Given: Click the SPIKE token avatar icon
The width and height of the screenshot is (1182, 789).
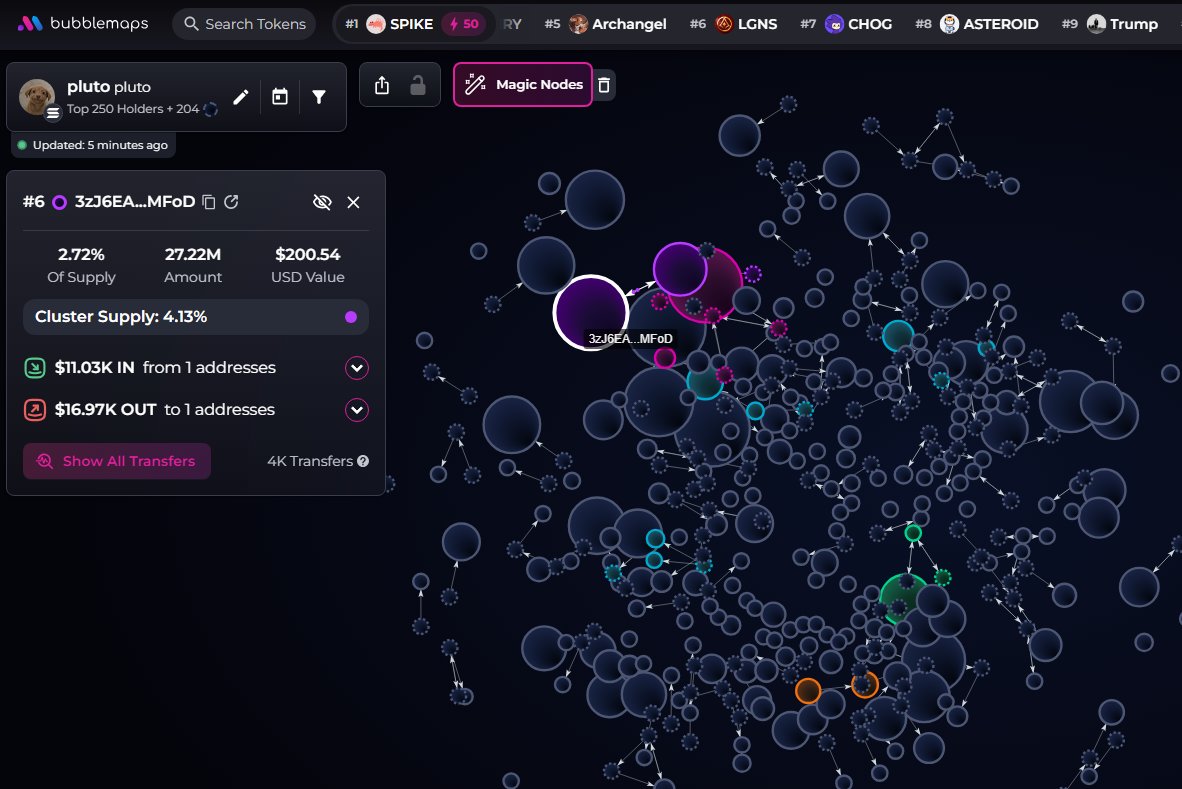Looking at the screenshot, I should [x=375, y=24].
